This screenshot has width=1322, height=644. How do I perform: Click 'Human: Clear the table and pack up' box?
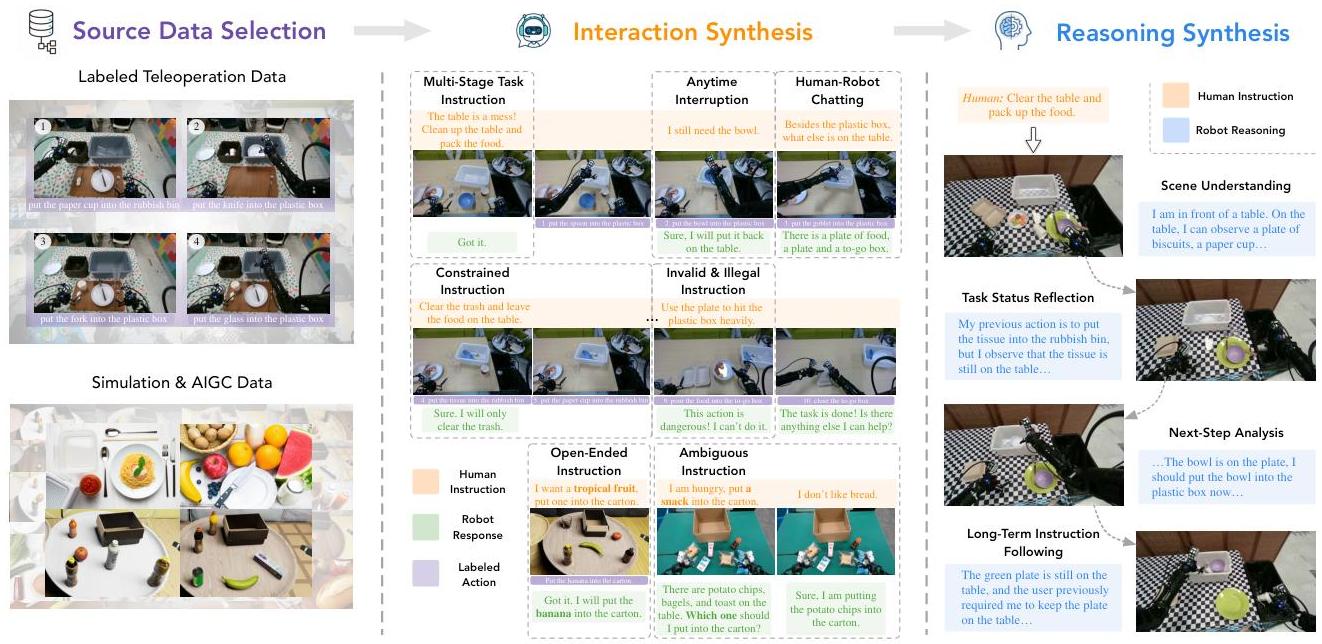[1033, 105]
